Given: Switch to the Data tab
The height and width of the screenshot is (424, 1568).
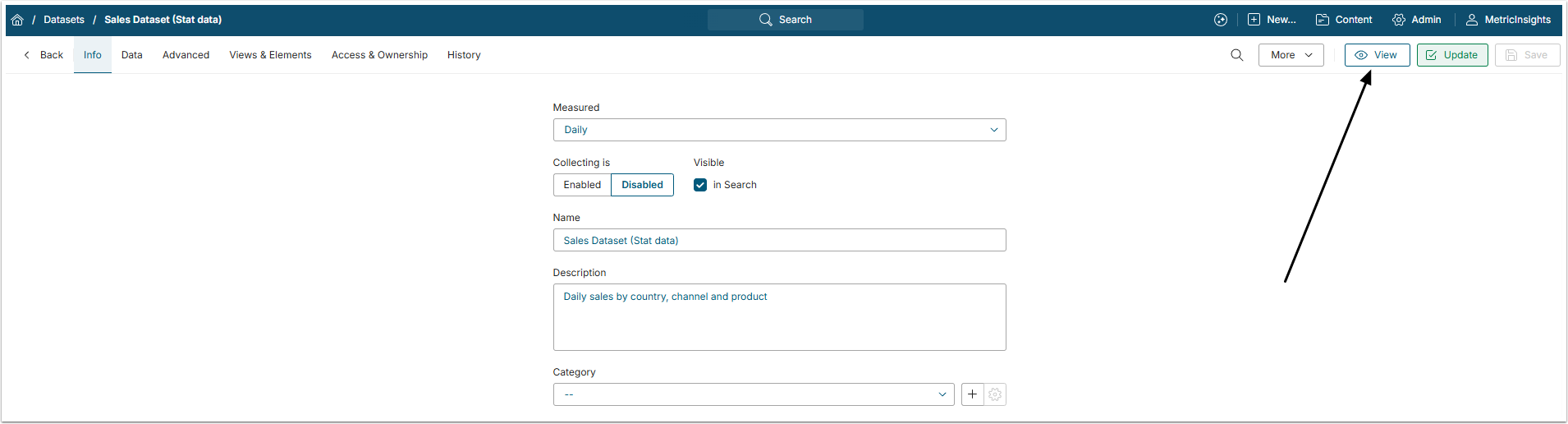Looking at the screenshot, I should coord(132,55).
